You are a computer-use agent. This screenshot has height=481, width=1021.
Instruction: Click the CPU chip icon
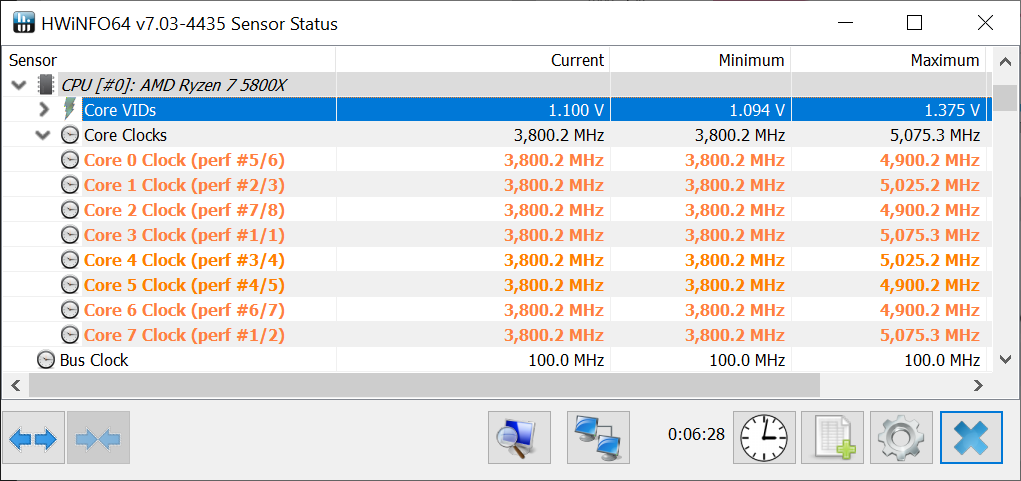pyautogui.click(x=46, y=85)
